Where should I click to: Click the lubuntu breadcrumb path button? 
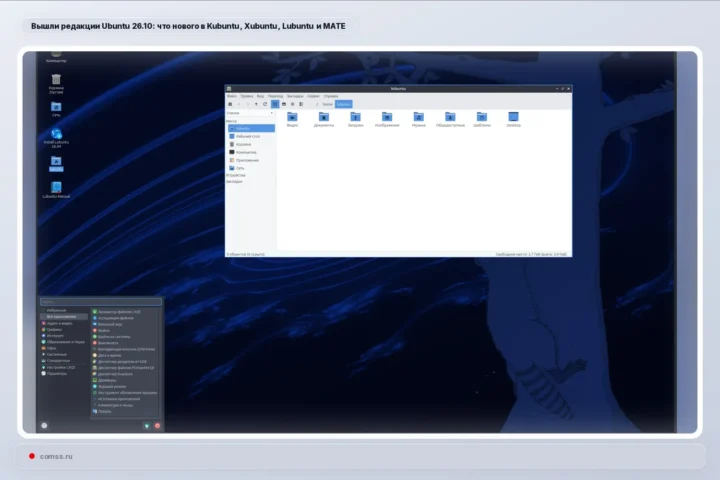[x=343, y=104]
